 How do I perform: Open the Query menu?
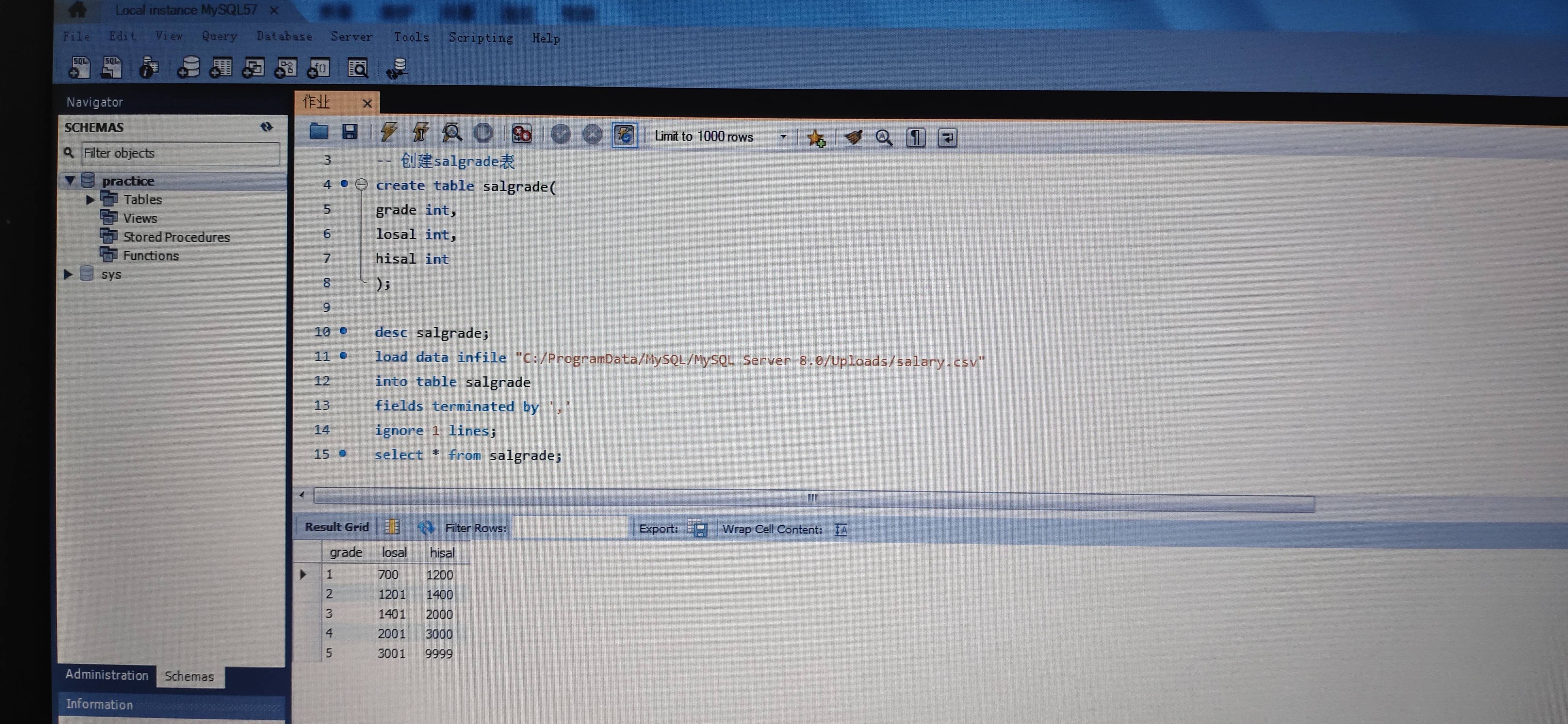point(219,36)
